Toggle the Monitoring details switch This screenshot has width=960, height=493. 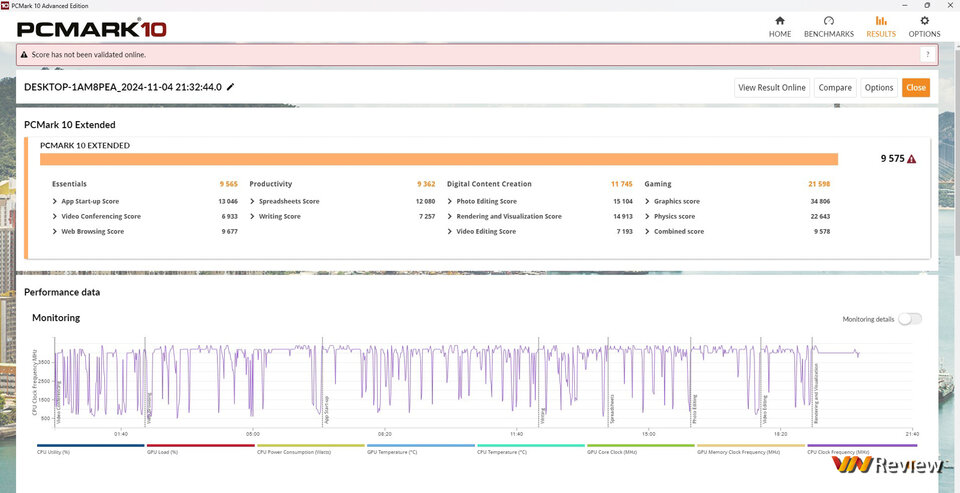tap(910, 319)
